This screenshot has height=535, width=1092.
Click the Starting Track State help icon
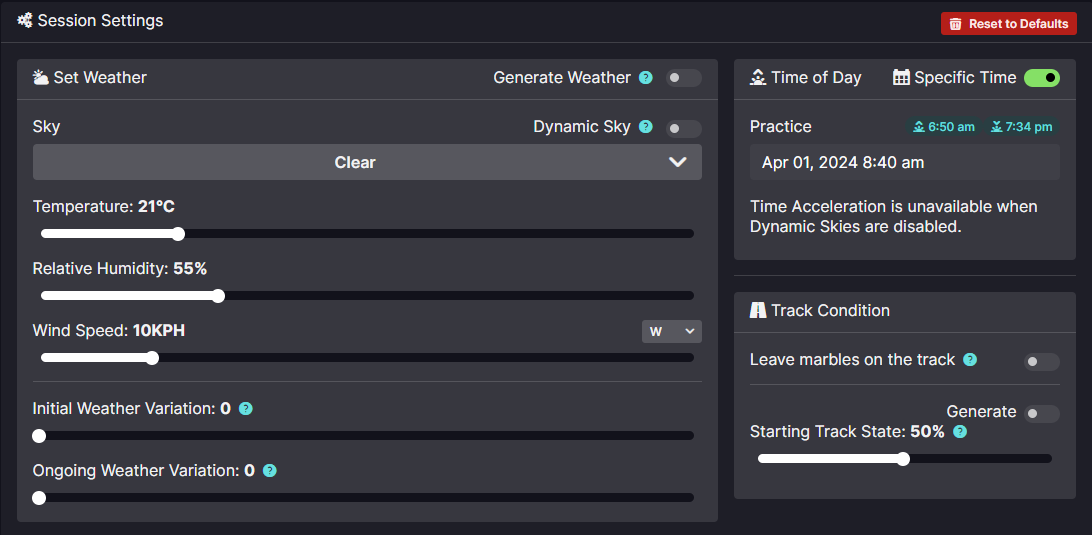coord(960,432)
